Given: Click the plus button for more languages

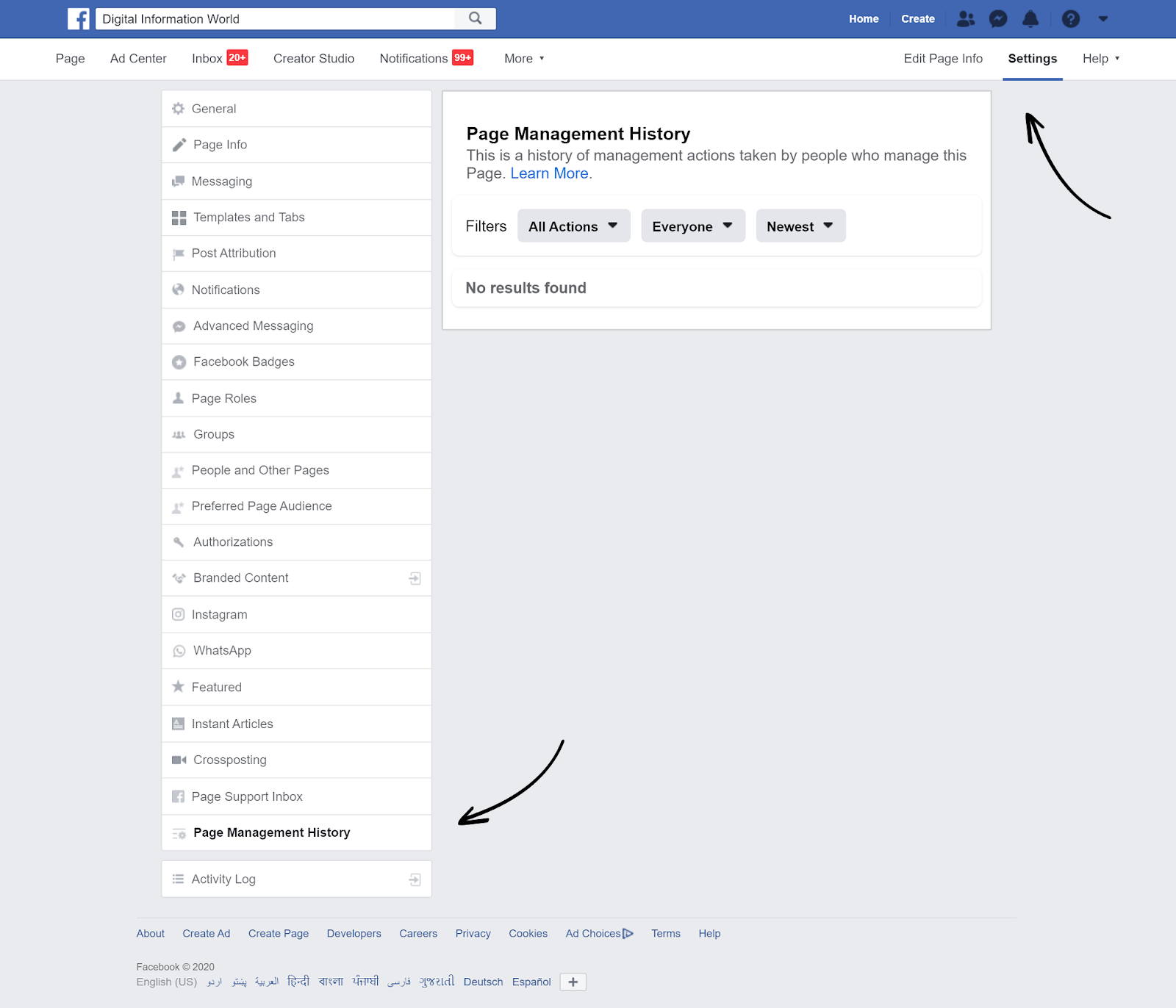Looking at the screenshot, I should [573, 982].
